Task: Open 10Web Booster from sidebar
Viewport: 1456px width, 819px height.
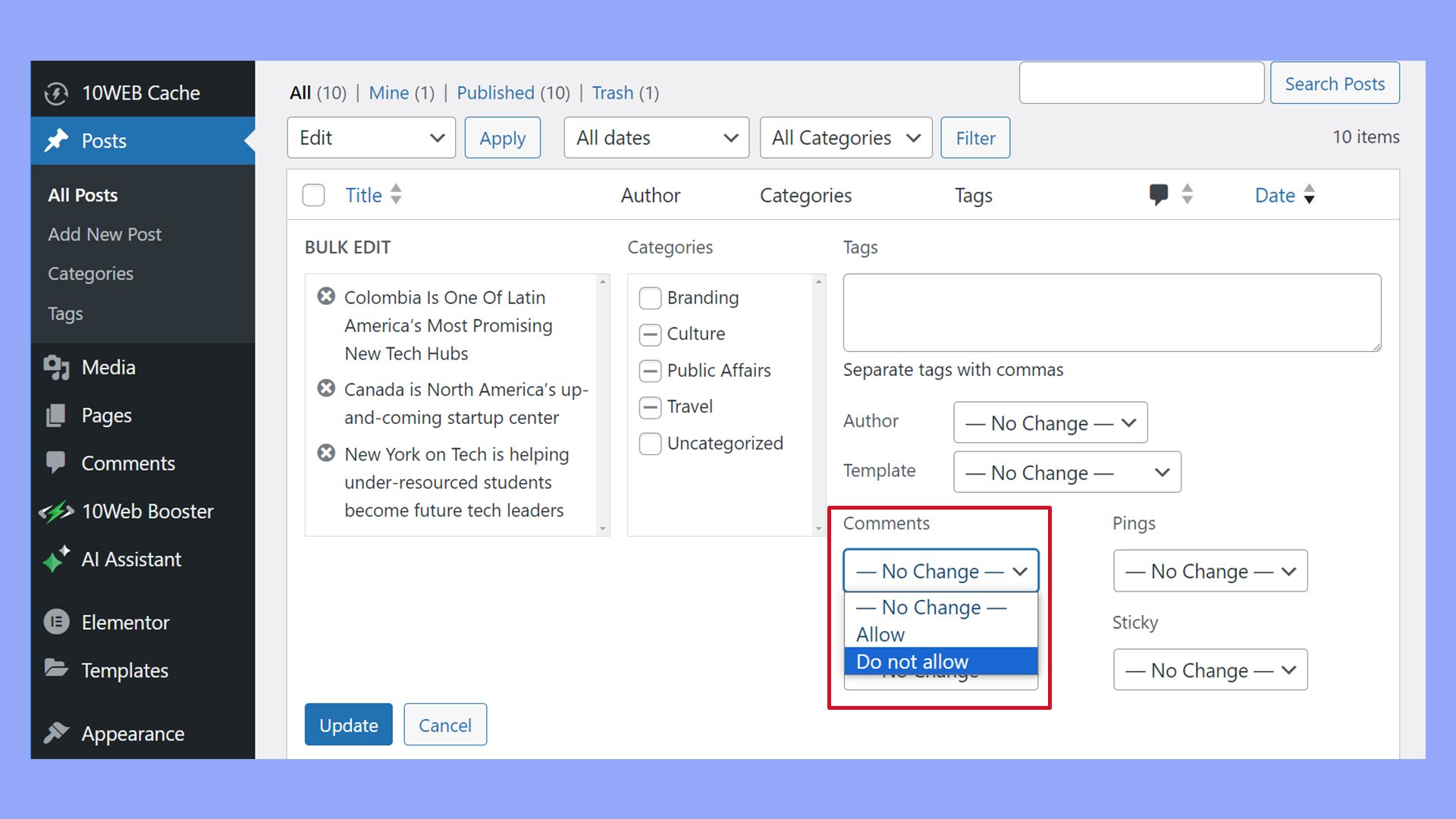Action: pyautogui.click(x=147, y=511)
